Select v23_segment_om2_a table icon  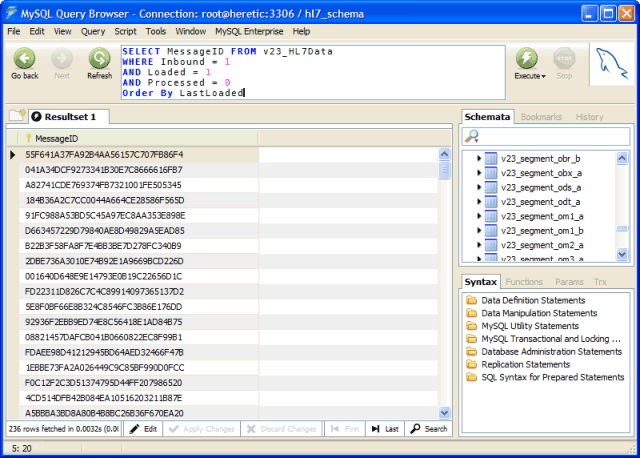[491, 245]
